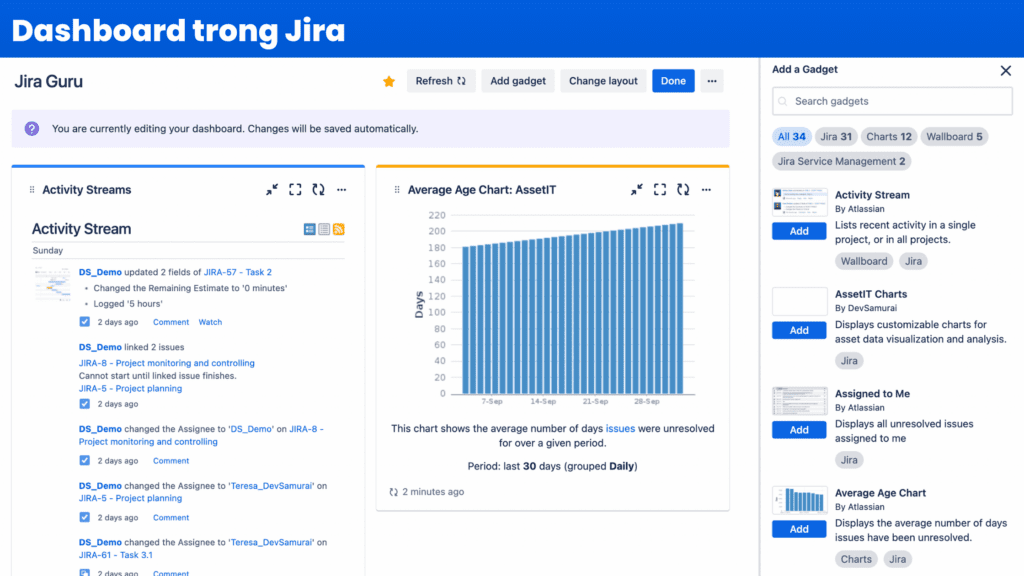
Task: Click issue type icon under JIRA-5 assignee change
Action: click(85, 517)
